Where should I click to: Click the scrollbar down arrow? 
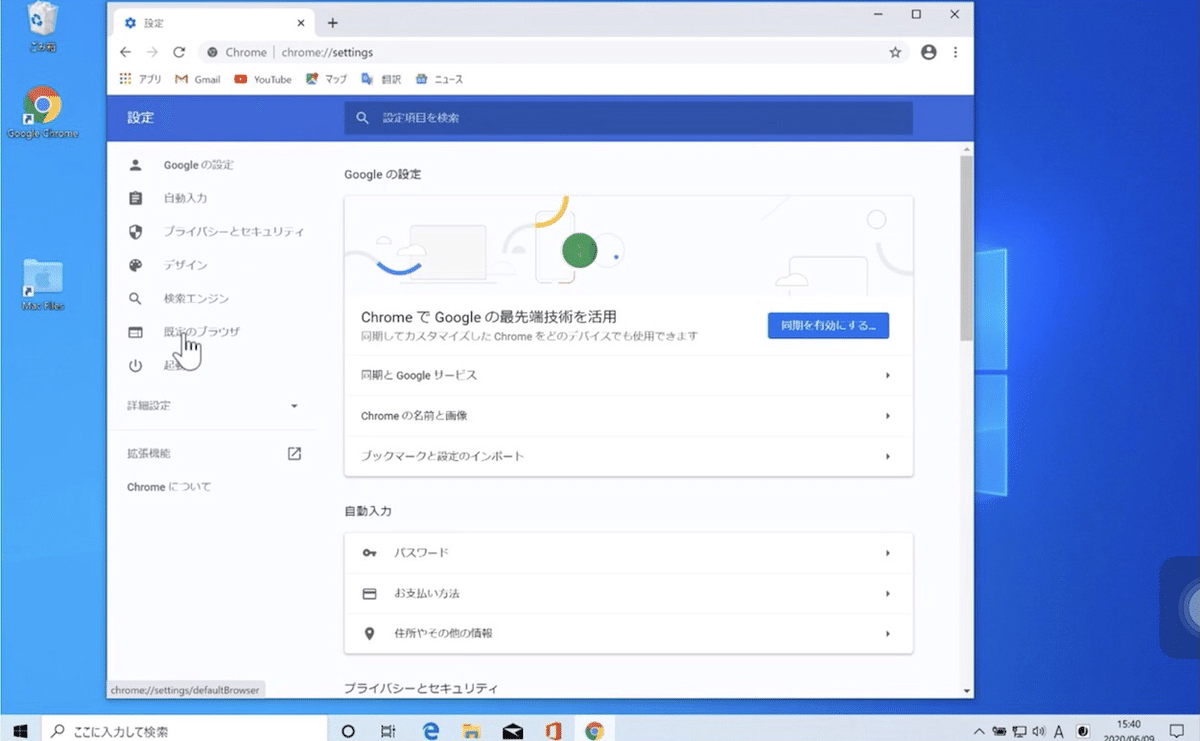[x=966, y=691]
